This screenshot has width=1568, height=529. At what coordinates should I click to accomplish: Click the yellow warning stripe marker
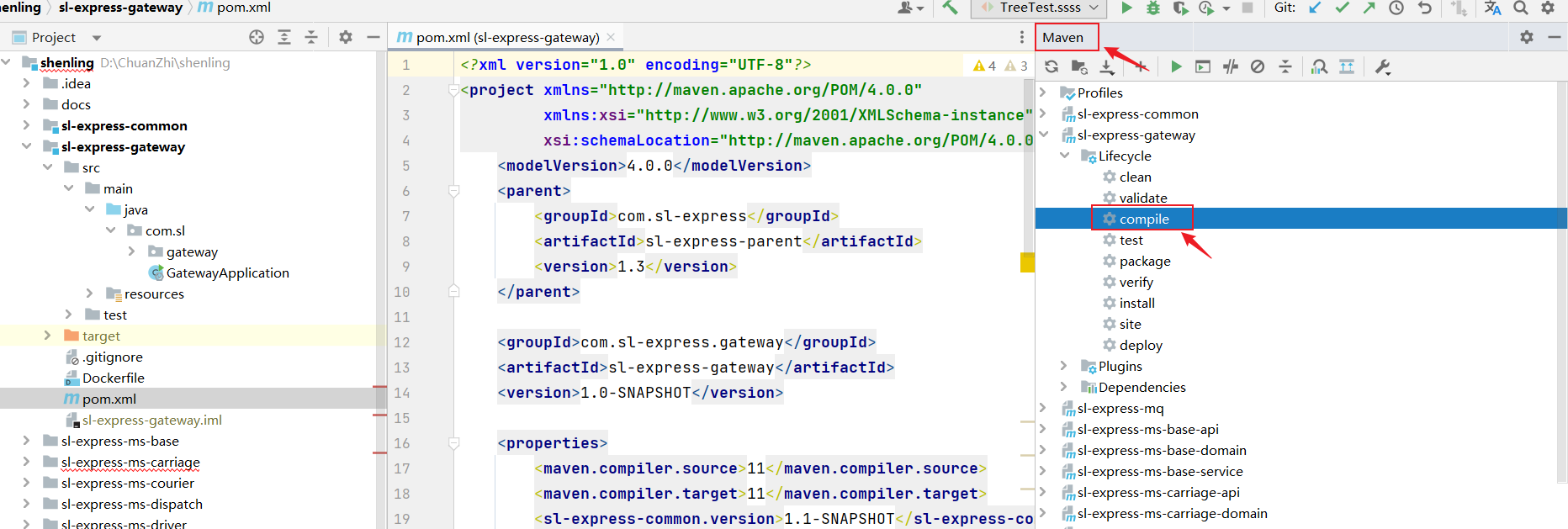[x=1028, y=262]
